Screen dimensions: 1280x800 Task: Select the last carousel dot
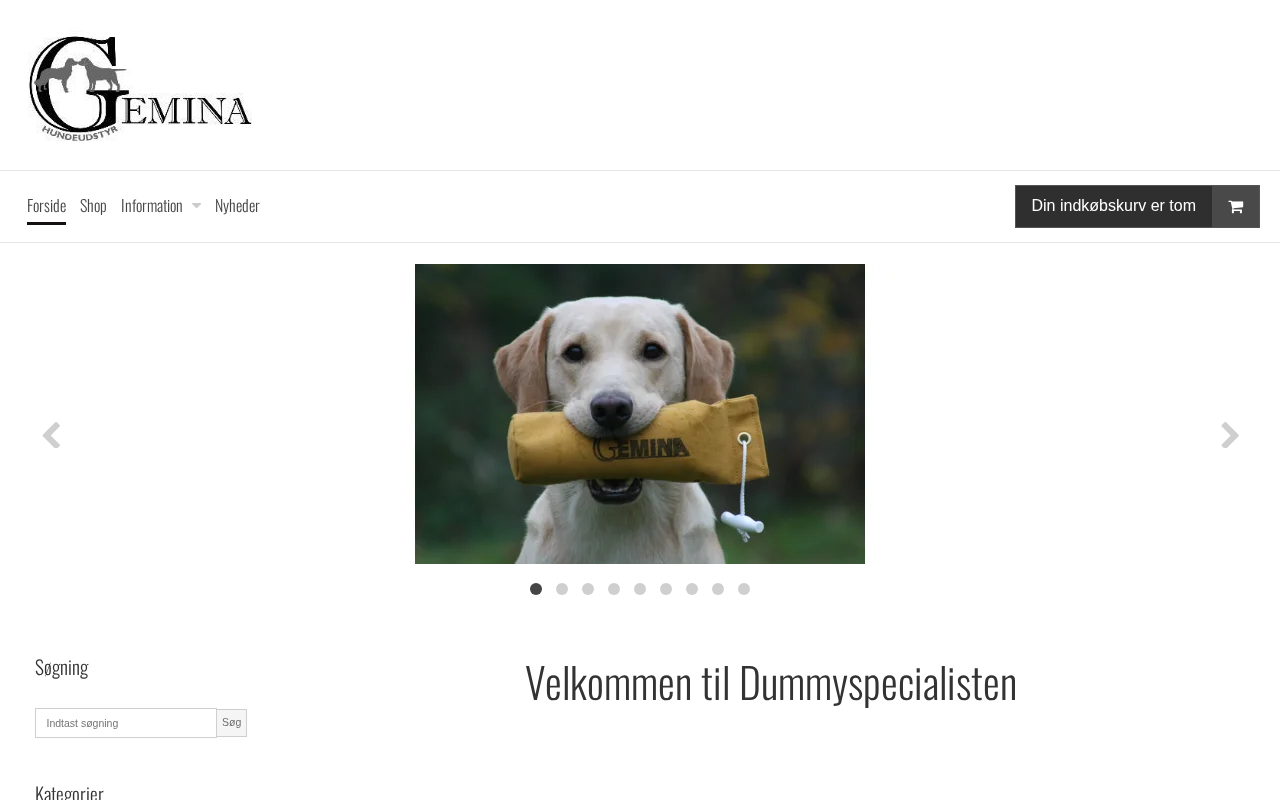(x=744, y=589)
